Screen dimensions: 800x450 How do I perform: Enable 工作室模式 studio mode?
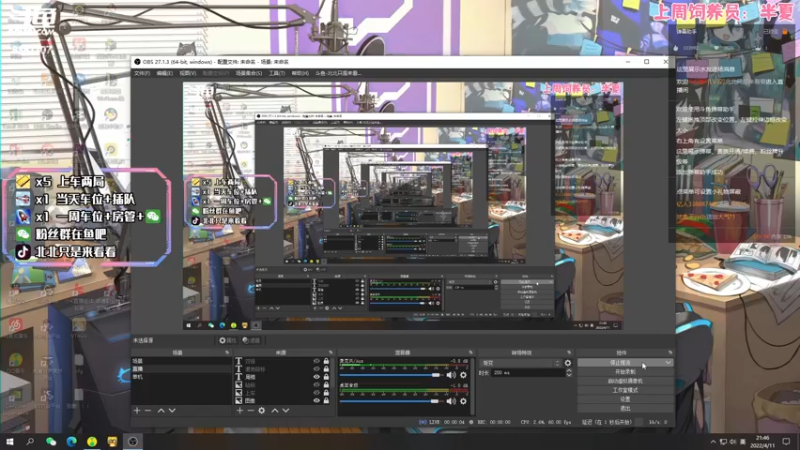(625, 390)
